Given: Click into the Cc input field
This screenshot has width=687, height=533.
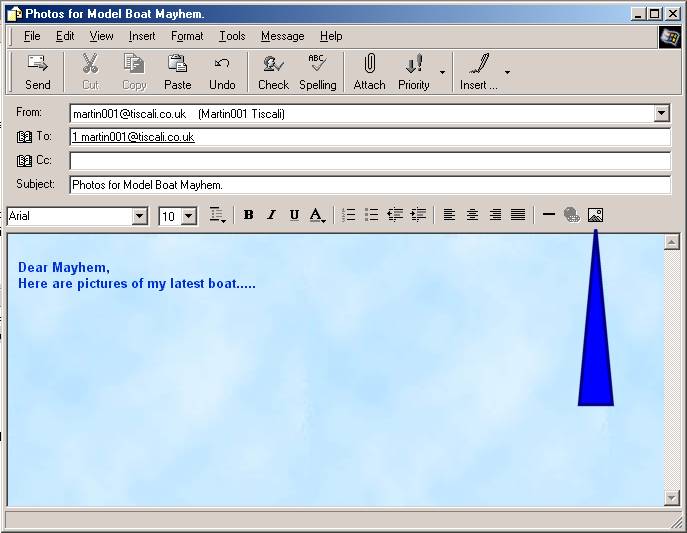Looking at the screenshot, I should coord(369,161).
